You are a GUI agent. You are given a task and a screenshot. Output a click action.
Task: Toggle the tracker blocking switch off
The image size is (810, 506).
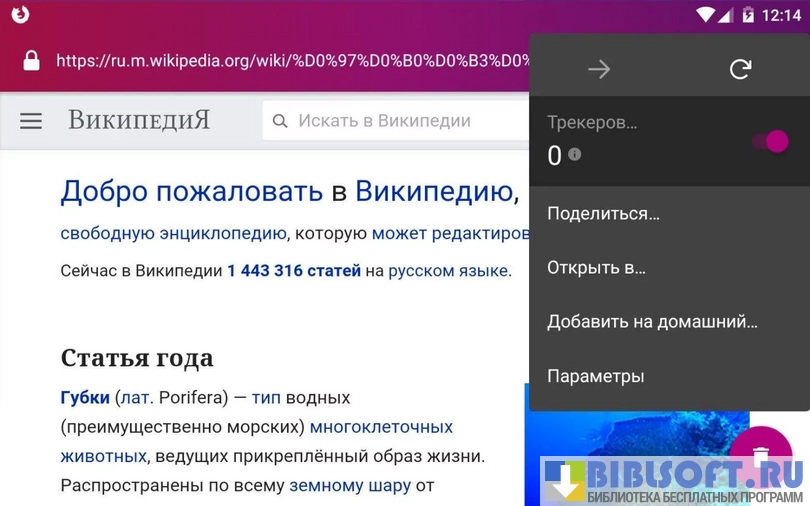click(x=770, y=142)
